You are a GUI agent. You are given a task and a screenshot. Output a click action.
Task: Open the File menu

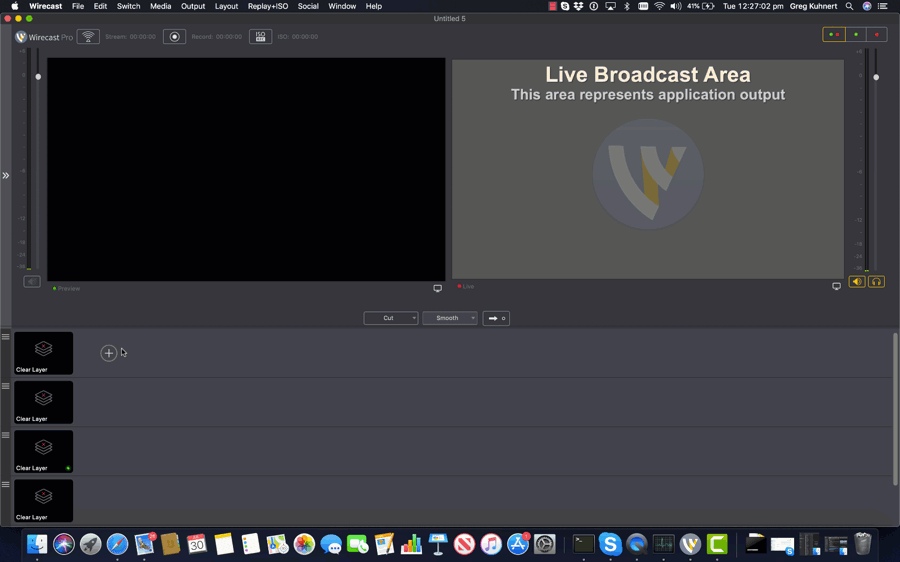[x=78, y=6]
